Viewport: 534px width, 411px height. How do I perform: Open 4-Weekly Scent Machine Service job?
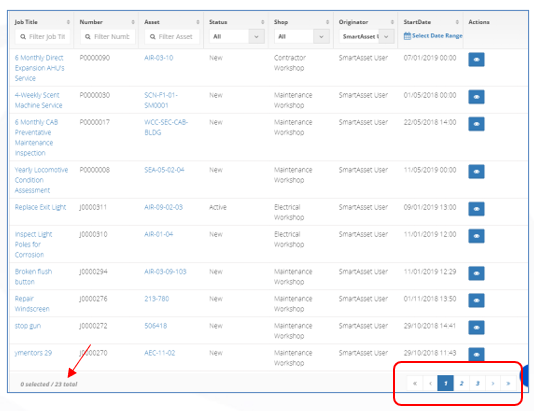38,100
